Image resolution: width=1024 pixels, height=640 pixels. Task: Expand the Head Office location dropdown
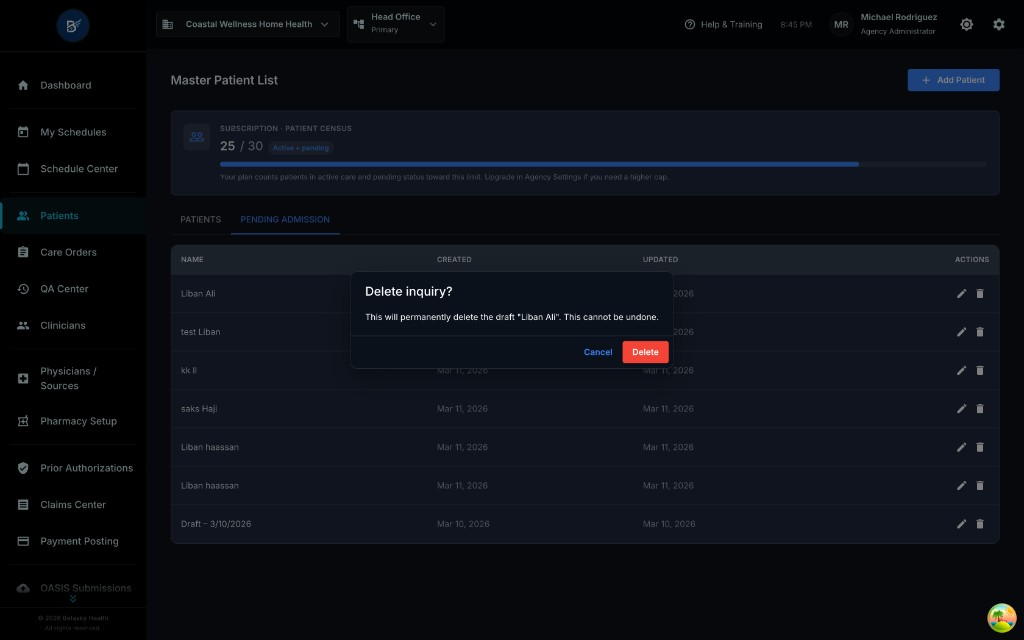click(x=396, y=24)
